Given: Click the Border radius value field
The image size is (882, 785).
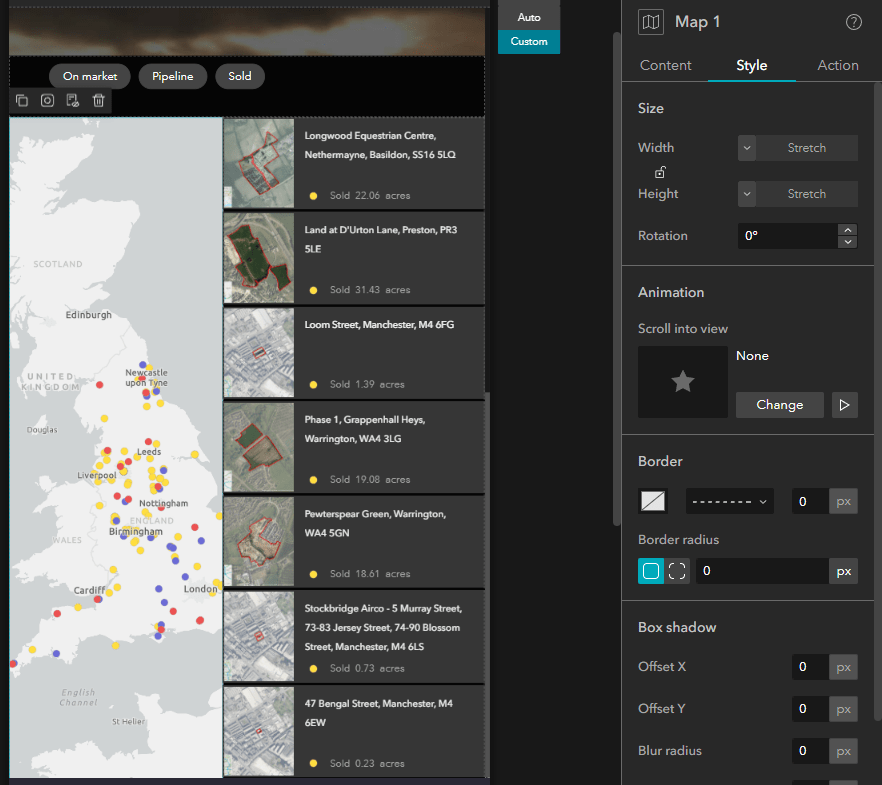Looking at the screenshot, I should [x=762, y=571].
